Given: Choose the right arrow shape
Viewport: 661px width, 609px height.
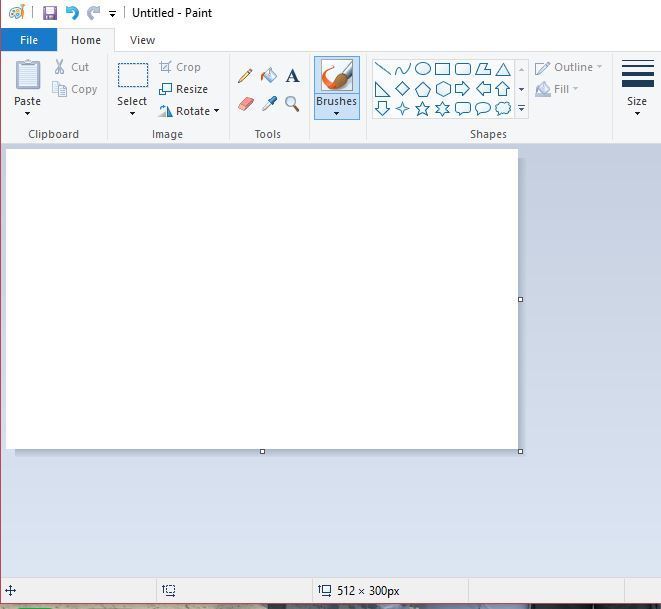Looking at the screenshot, I should point(462,89).
